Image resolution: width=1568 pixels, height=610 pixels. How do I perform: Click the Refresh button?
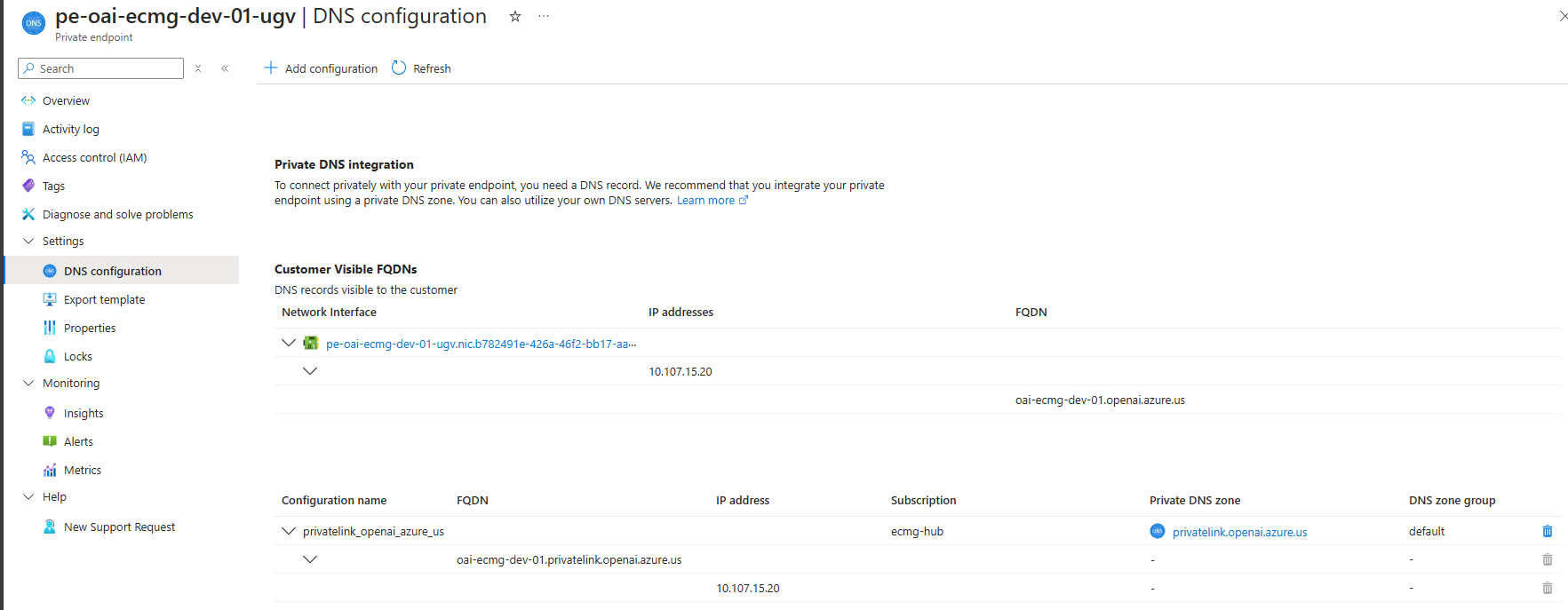coord(422,68)
